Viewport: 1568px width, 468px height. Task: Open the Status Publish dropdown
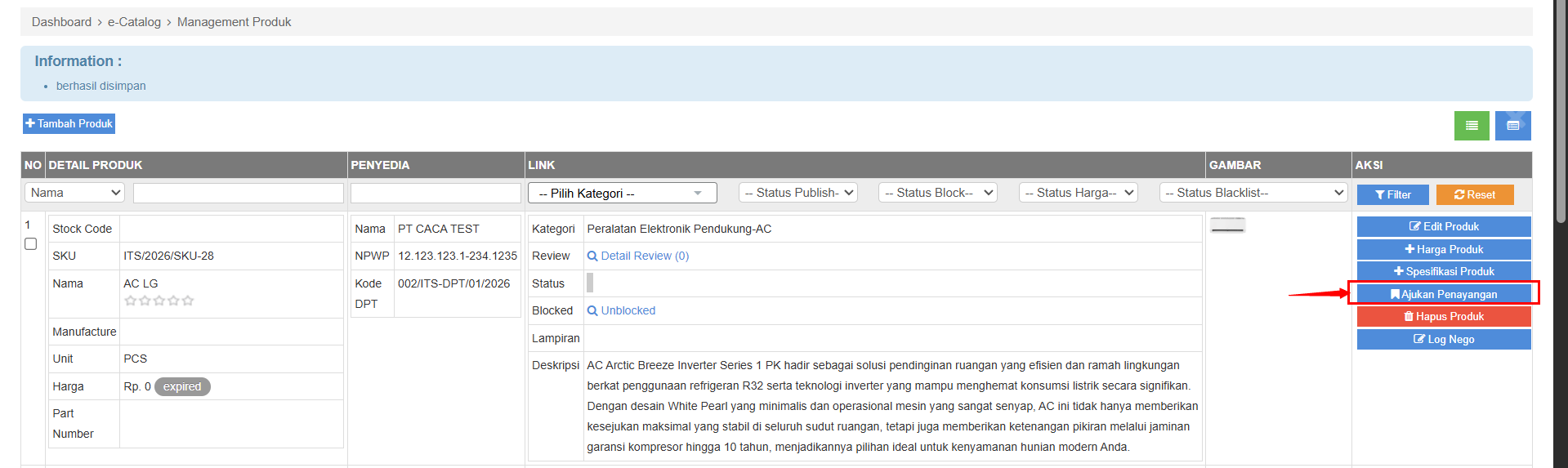click(797, 193)
